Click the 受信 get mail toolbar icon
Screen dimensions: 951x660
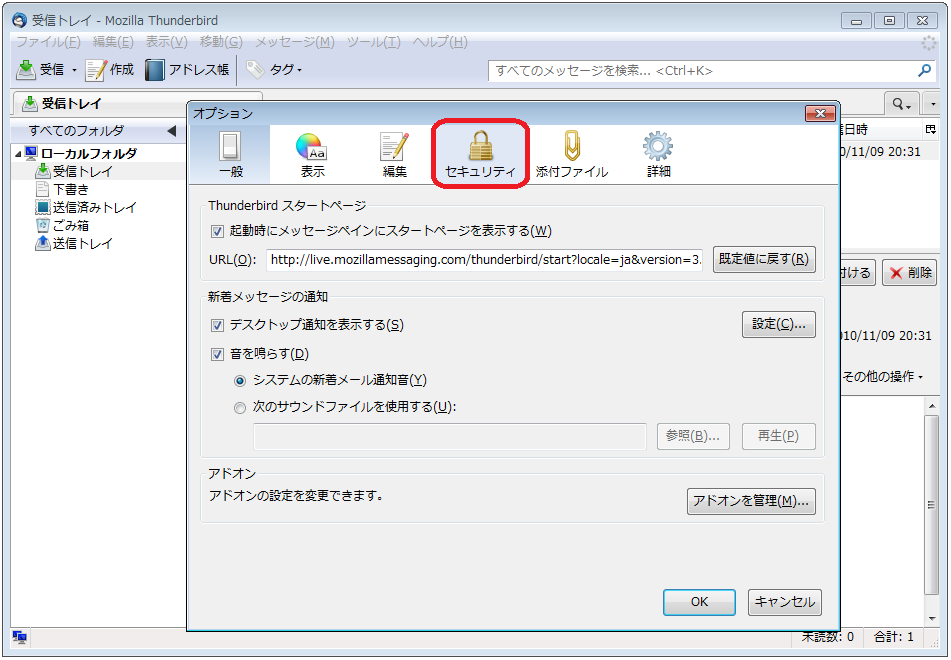click(26, 70)
